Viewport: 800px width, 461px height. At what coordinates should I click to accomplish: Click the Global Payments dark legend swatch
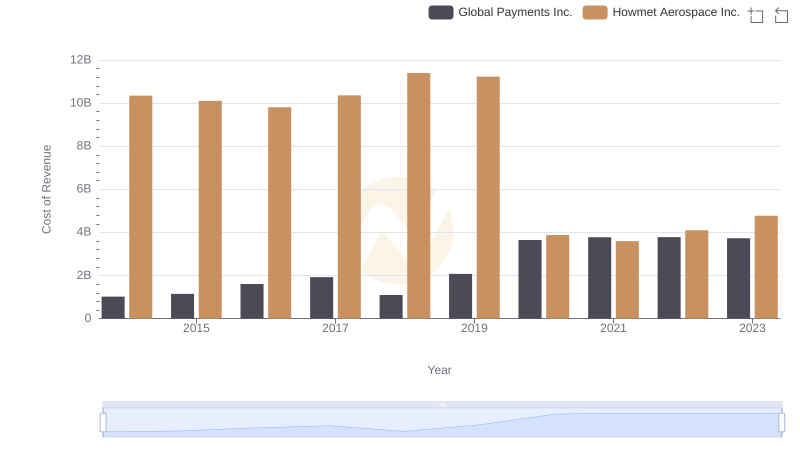pos(441,12)
